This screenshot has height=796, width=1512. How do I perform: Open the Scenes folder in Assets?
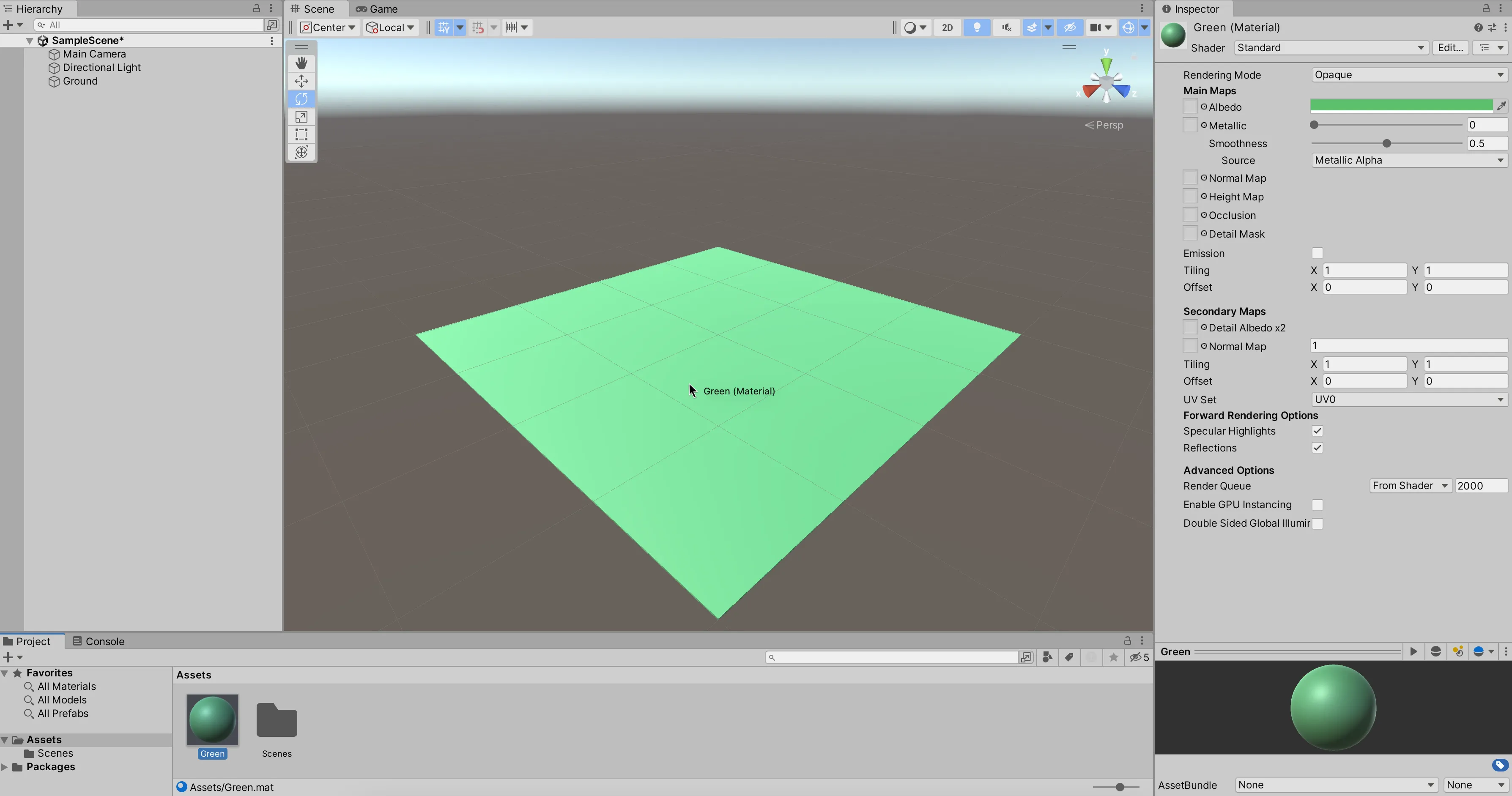point(277,719)
